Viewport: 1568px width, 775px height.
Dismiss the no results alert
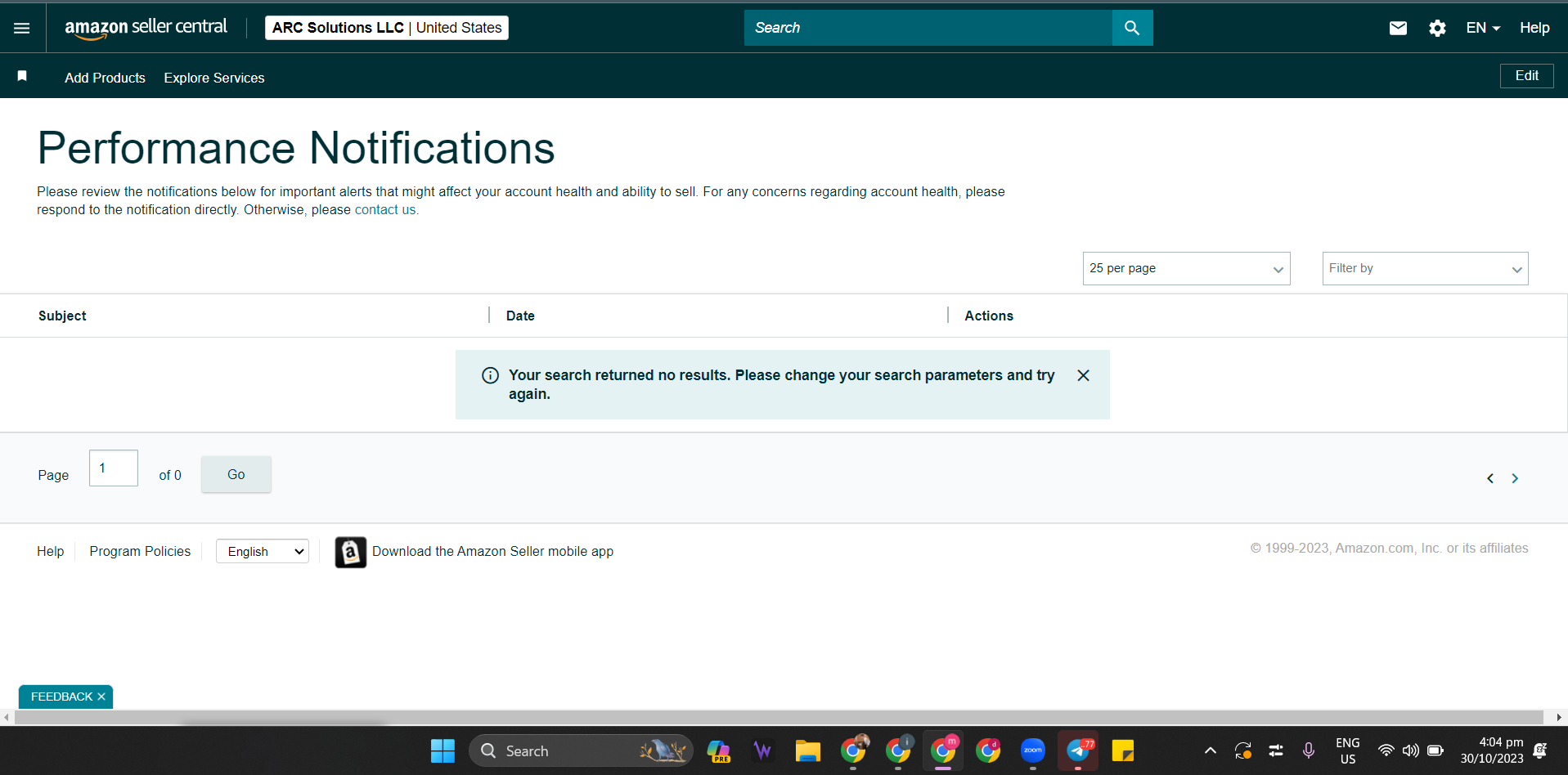coord(1083,375)
